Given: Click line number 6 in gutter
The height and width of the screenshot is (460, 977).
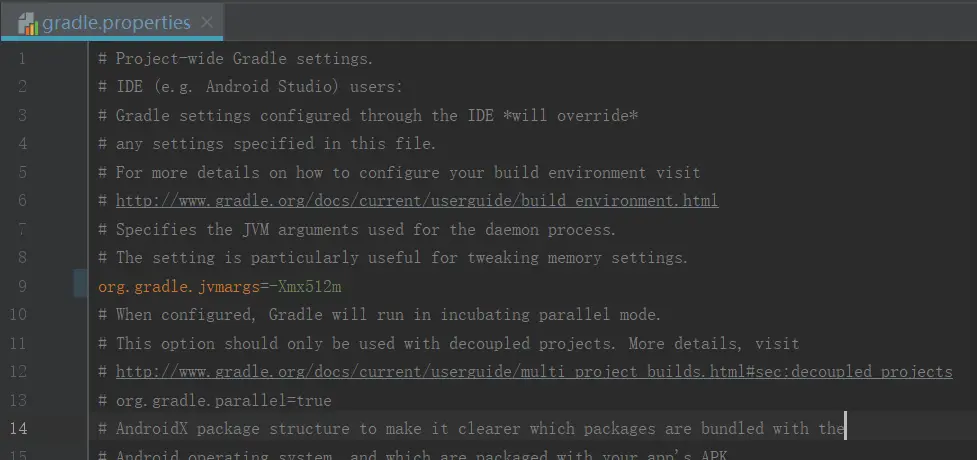Looking at the screenshot, I should (x=22, y=201).
